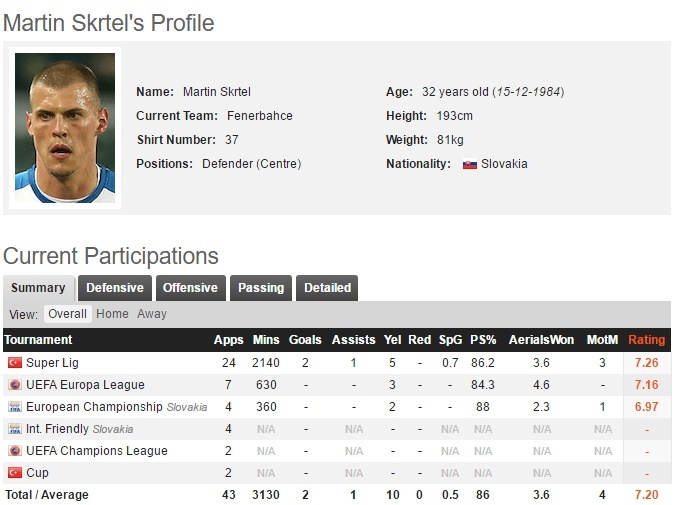The width and height of the screenshot is (680, 505).
Task: Switch view to Home matches
Action: click(112, 314)
